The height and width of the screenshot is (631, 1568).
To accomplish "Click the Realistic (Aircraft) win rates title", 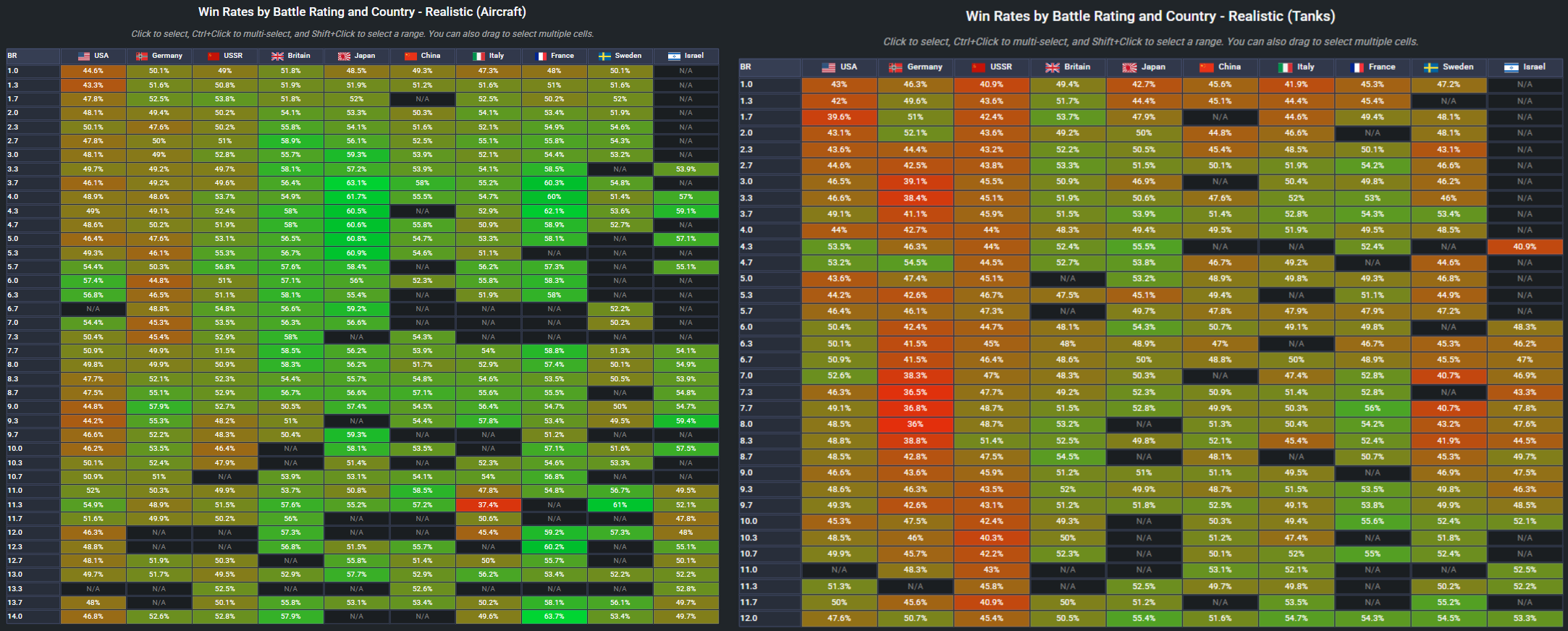I will [x=362, y=12].
